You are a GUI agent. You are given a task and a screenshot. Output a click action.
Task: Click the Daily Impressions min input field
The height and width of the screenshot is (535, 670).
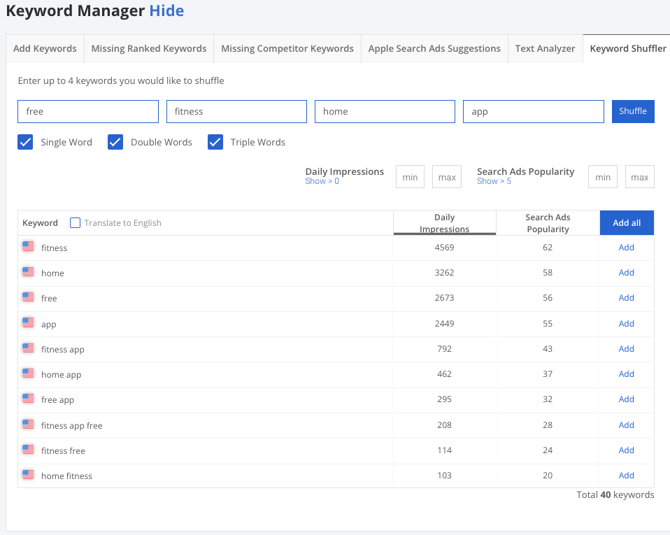point(410,177)
